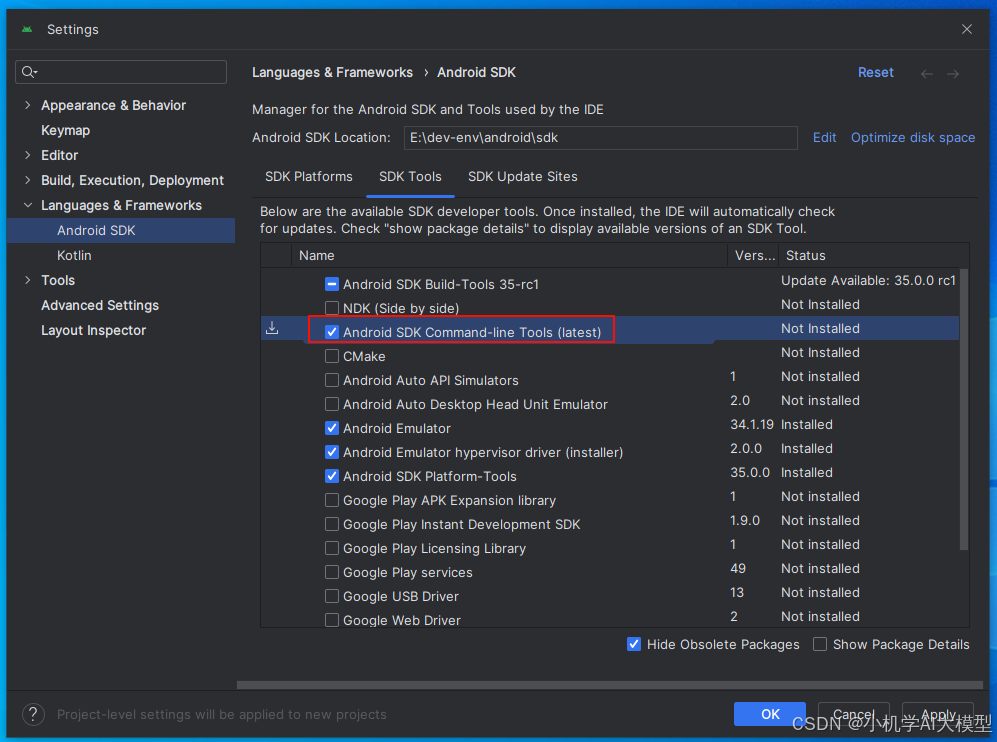The image size is (997, 742).
Task: Click the Status column header
Action: (874, 256)
